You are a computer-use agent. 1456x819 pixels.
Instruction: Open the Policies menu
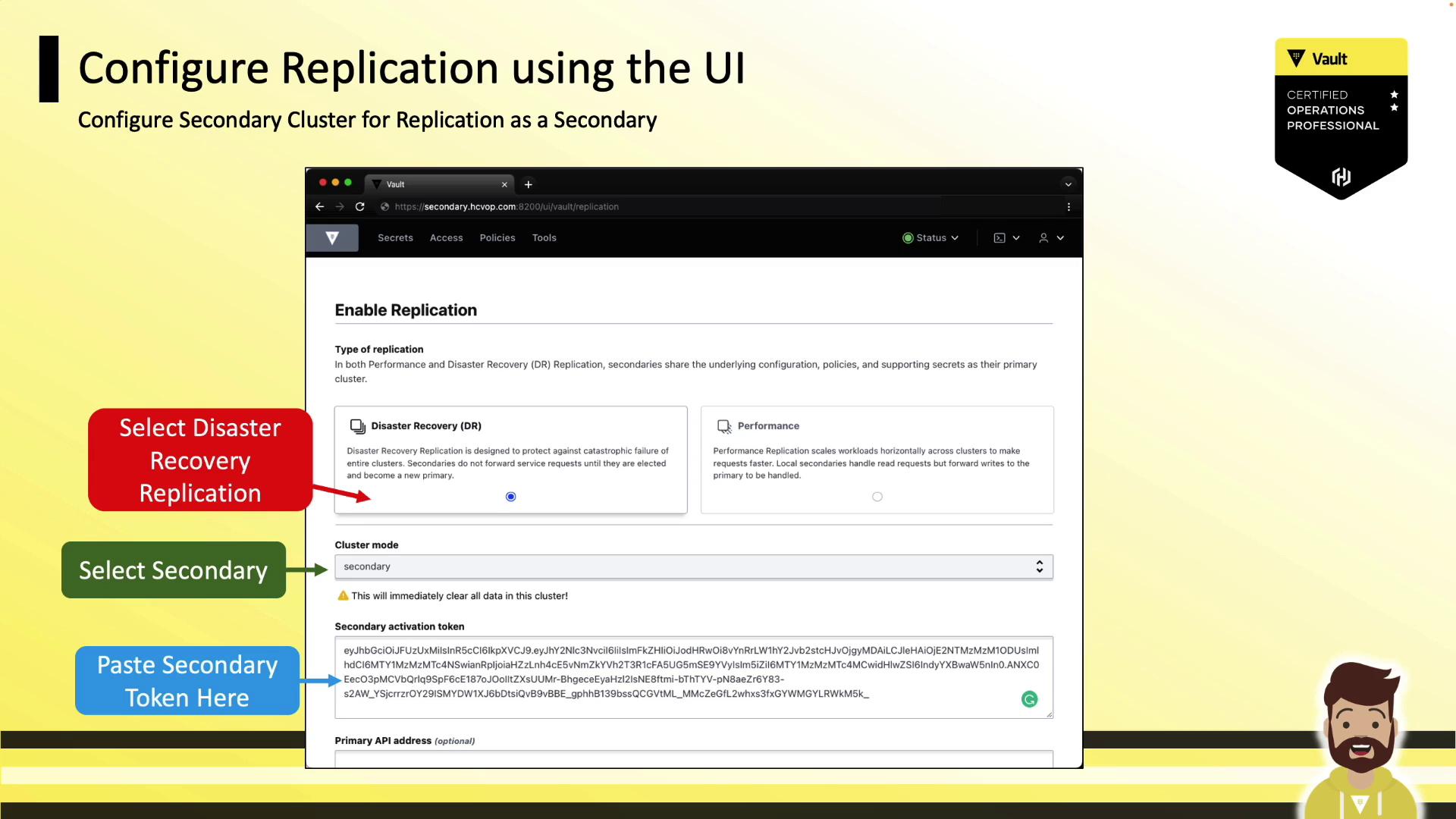click(497, 238)
